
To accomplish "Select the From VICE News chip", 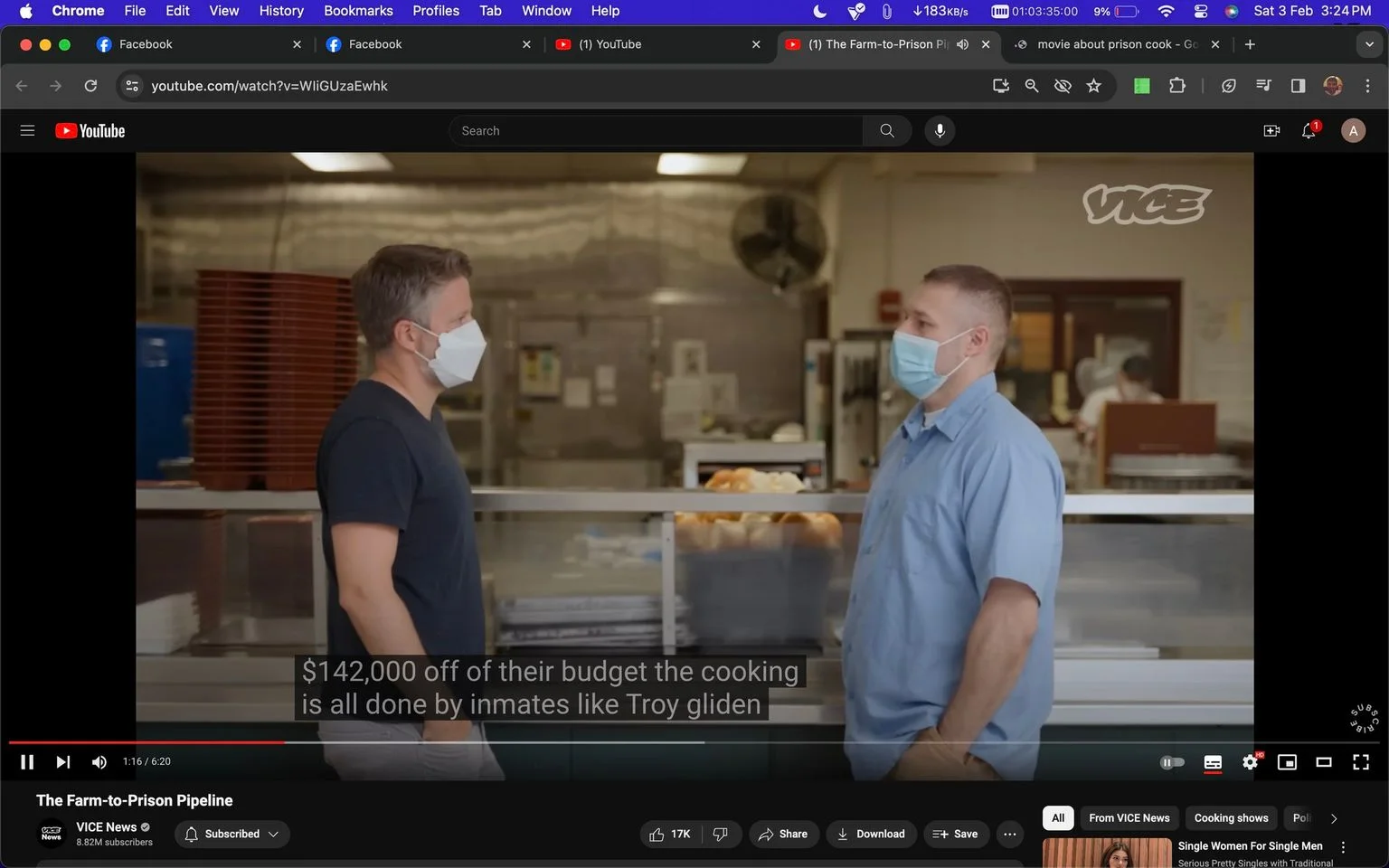I will [1129, 817].
